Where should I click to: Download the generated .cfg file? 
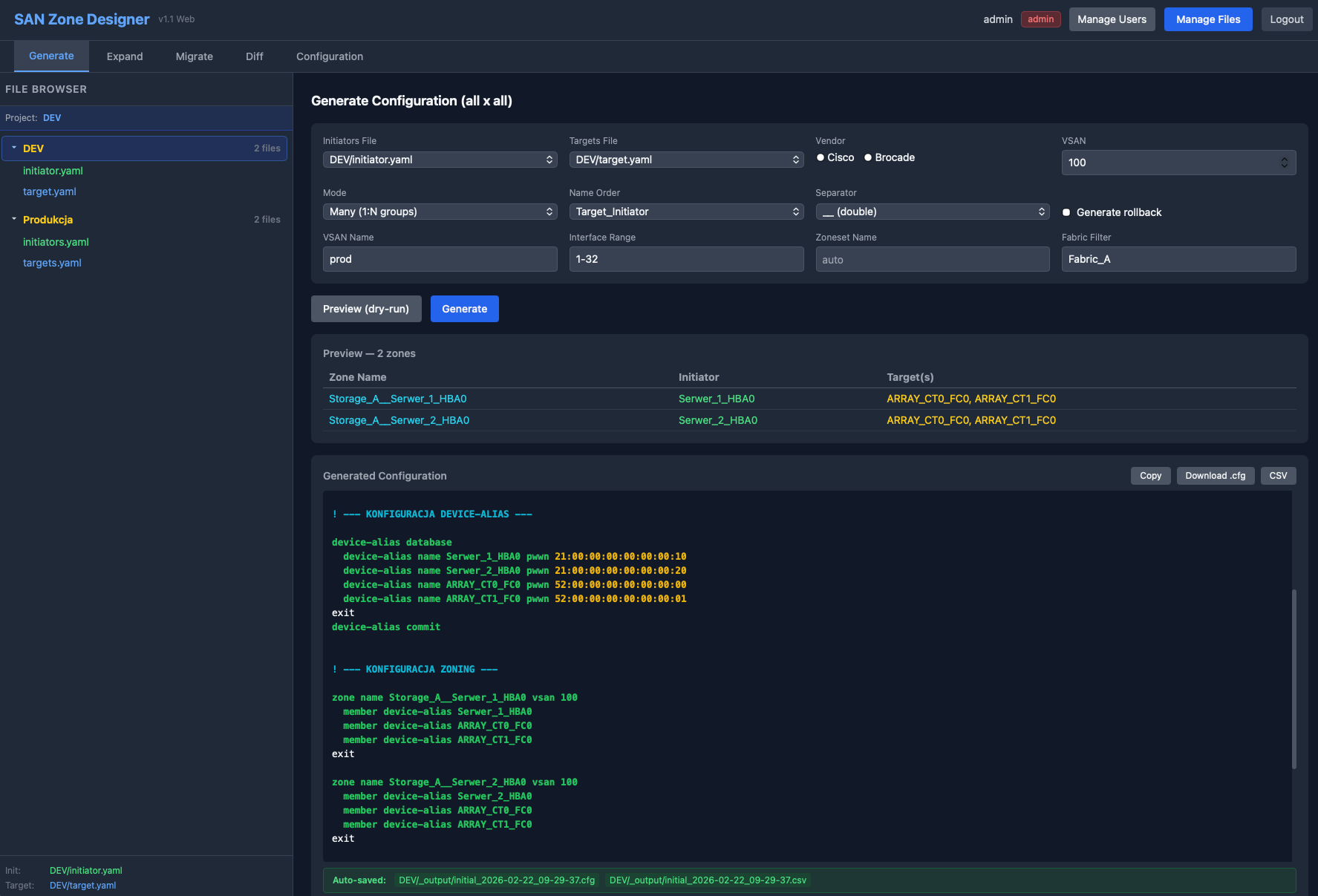tap(1215, 475)
